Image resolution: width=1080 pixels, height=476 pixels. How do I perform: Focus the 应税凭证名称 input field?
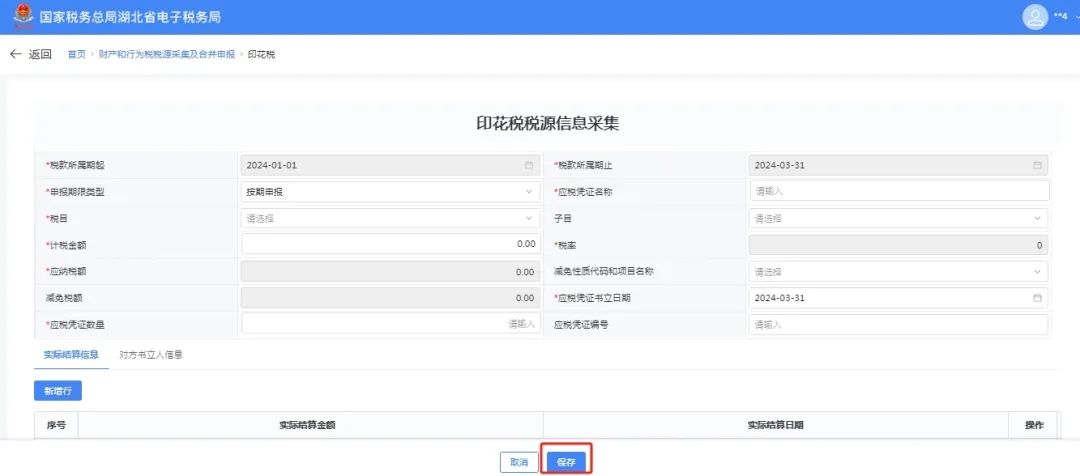point(899,191)
